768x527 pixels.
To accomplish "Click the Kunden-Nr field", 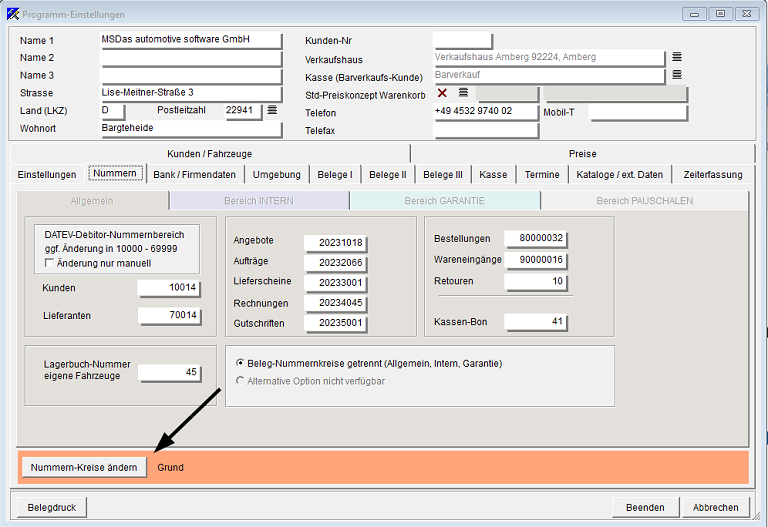I will 462,40.
